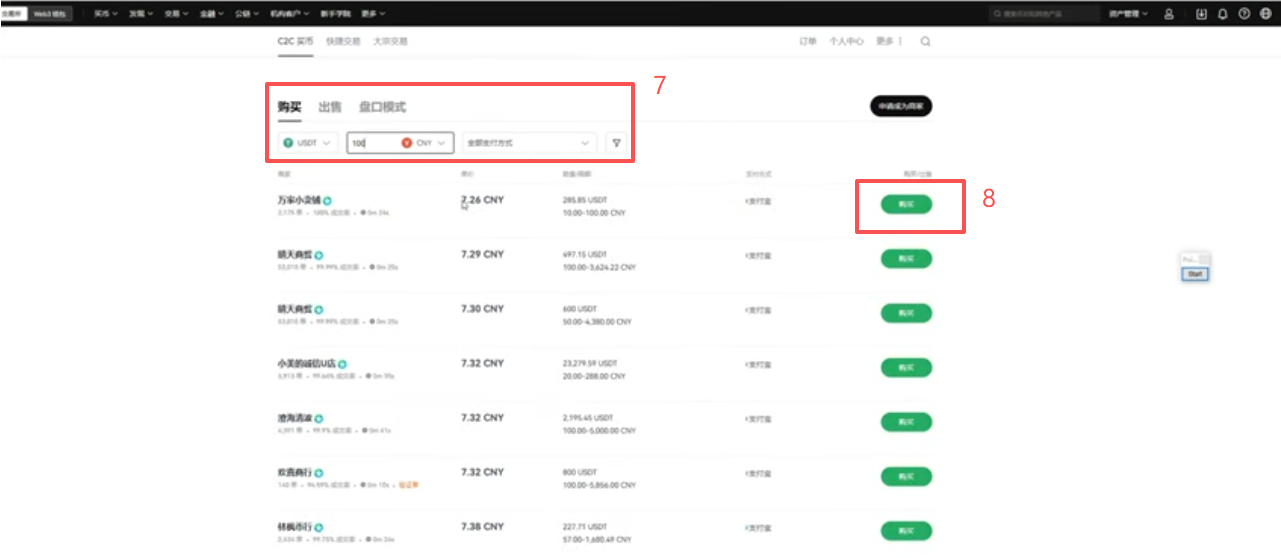Click verified badge beside 林枫币行

[x=319, y=527]
